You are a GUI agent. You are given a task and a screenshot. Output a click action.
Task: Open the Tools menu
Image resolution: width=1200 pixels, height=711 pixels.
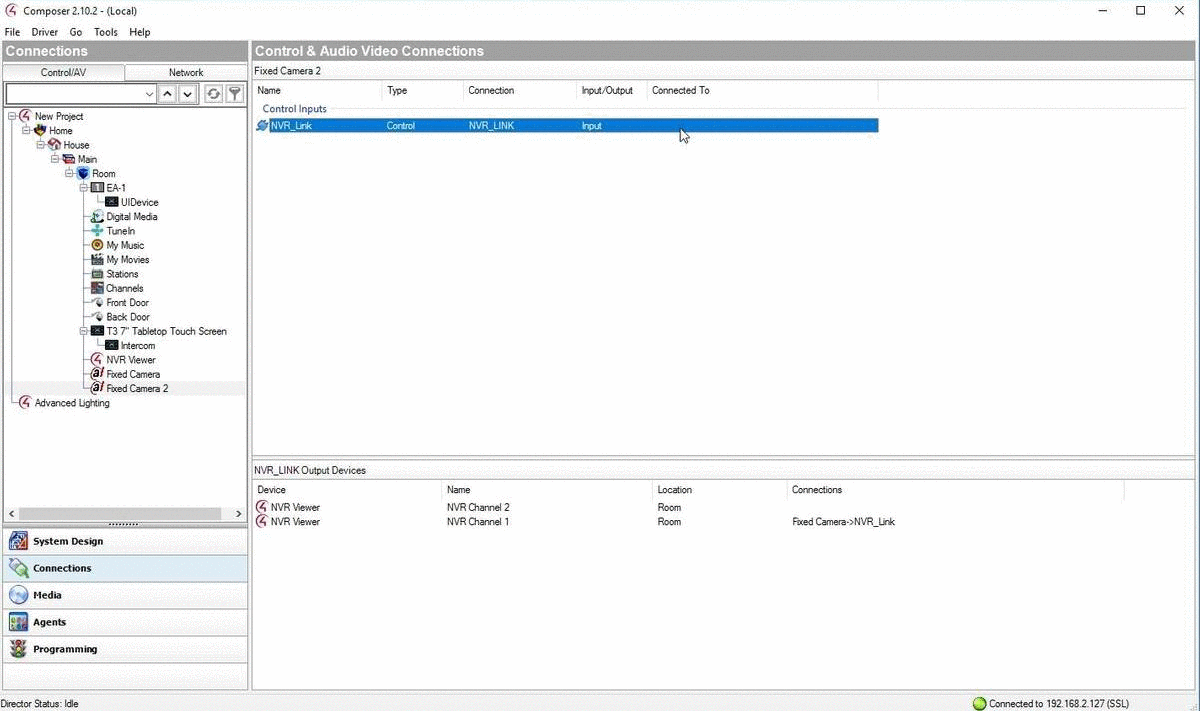pos(105,32)
